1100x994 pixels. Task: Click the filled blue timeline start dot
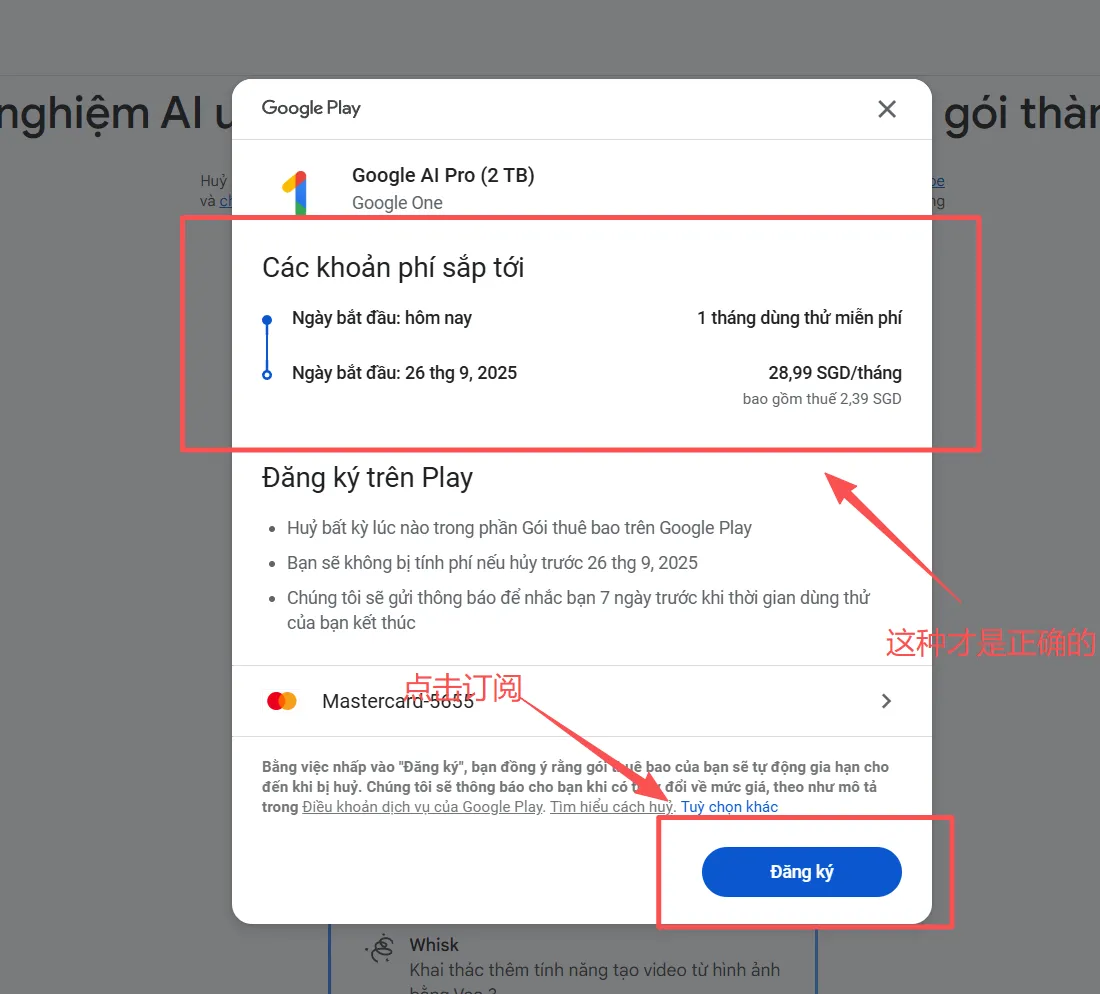(267, 320)
